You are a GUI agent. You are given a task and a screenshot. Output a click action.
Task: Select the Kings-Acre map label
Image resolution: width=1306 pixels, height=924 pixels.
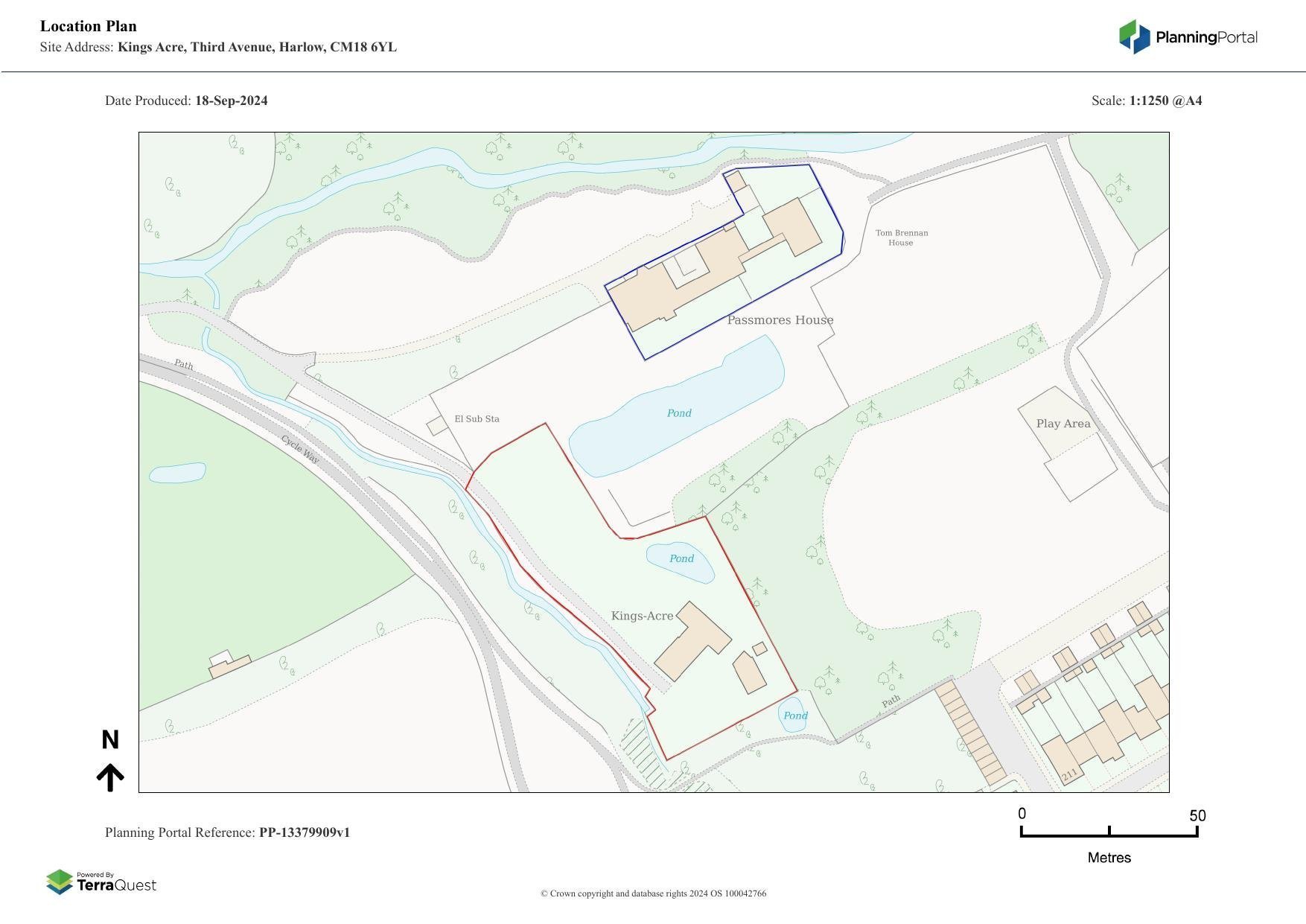642,616
